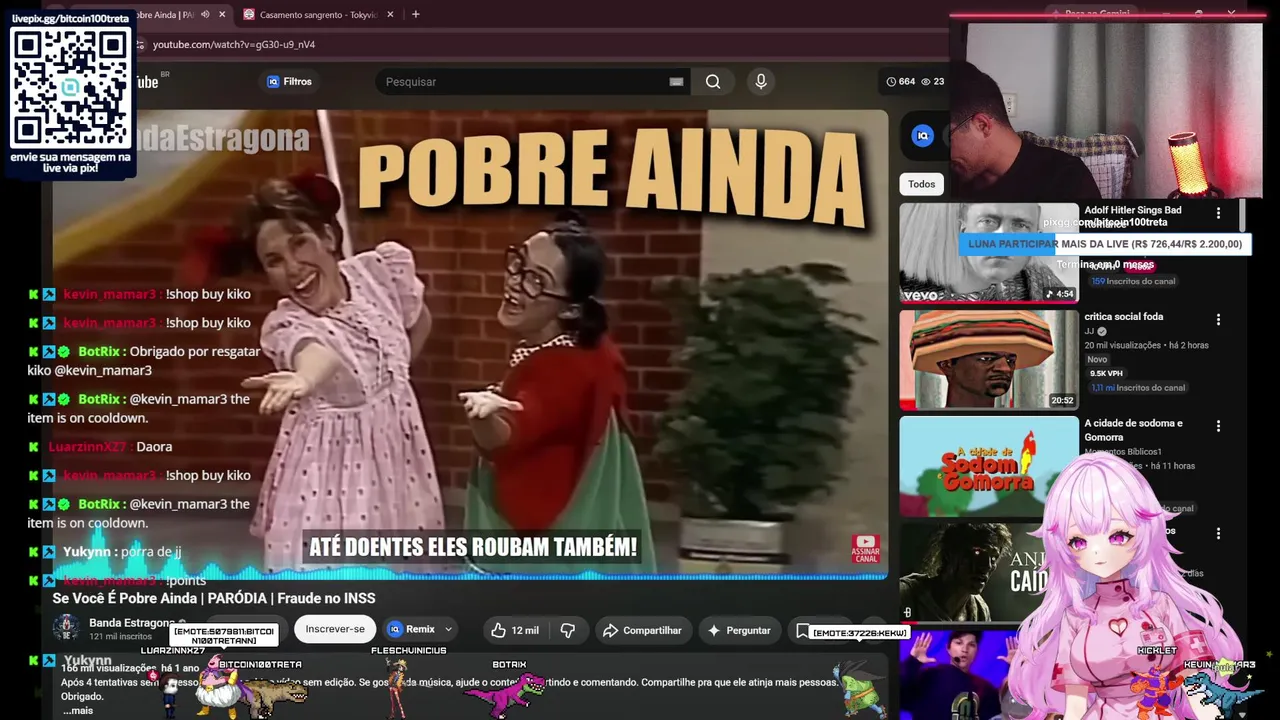Screen dimensions: 1280x720
Task: Open 'A cidade de sodoma e Gomorra' title
Action: 1133,430
